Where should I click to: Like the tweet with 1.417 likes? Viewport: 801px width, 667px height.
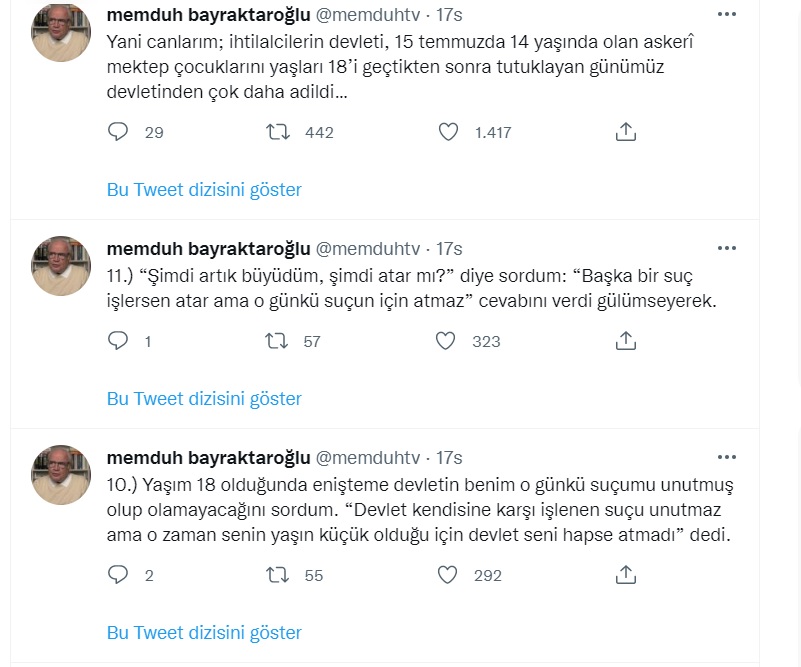pos(449,132)
